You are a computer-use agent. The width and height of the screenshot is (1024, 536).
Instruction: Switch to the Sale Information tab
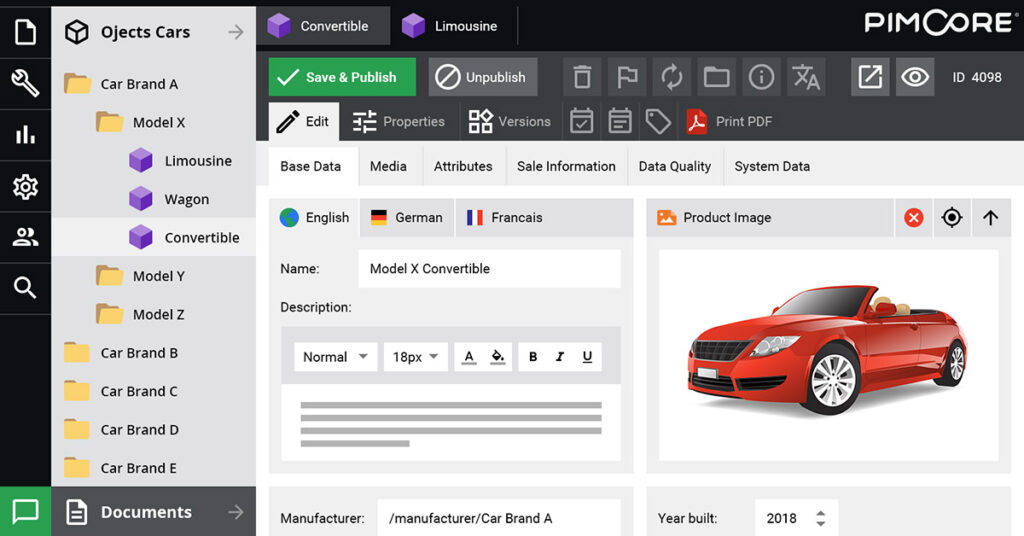click(566, 166)
